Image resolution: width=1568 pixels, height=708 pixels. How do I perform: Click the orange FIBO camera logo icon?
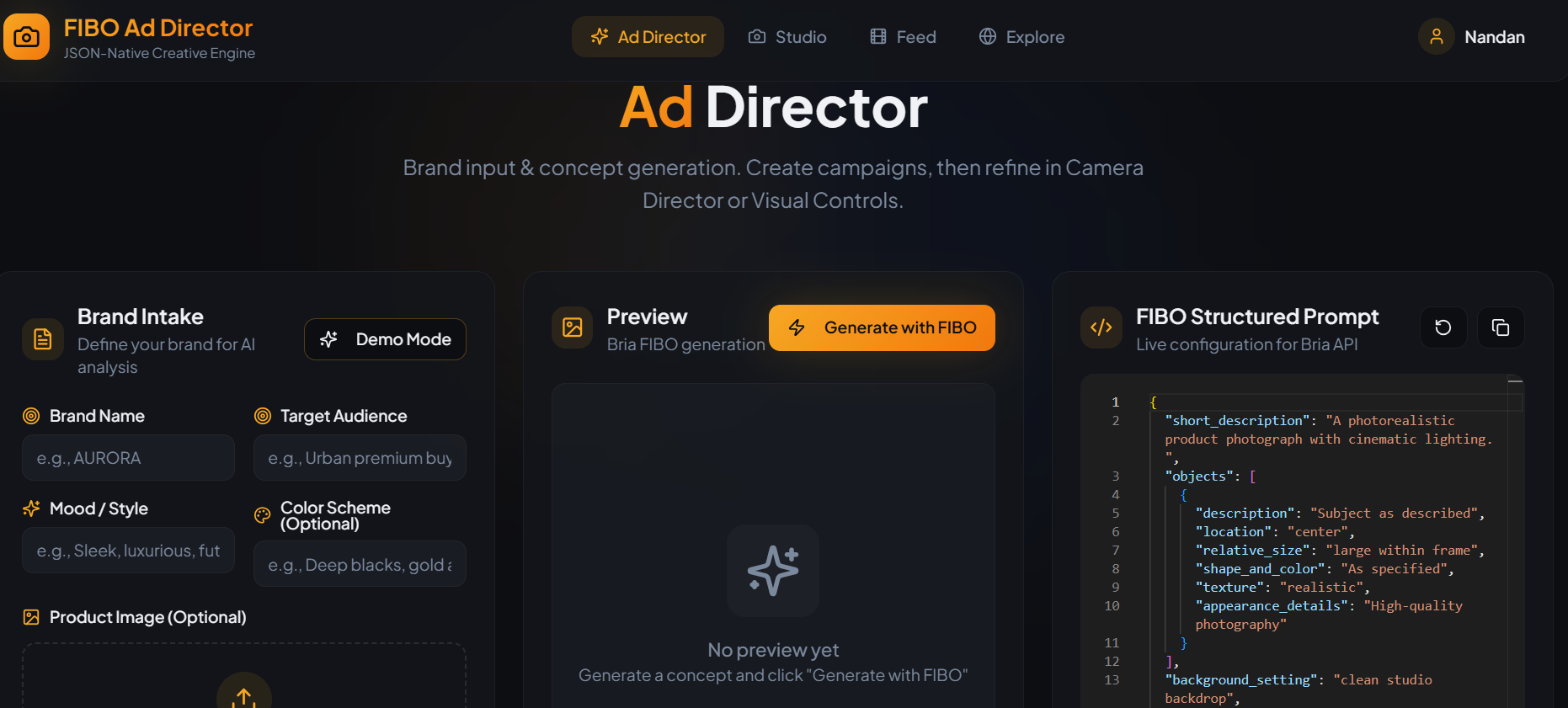[x=26, y=36]
